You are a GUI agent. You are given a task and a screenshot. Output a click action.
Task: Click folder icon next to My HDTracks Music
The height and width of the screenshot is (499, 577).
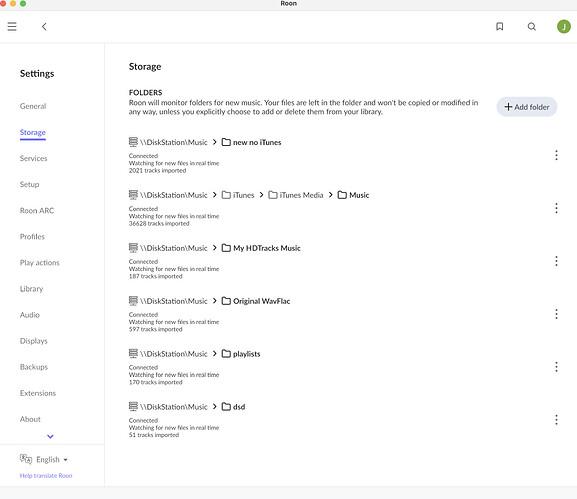226,248
